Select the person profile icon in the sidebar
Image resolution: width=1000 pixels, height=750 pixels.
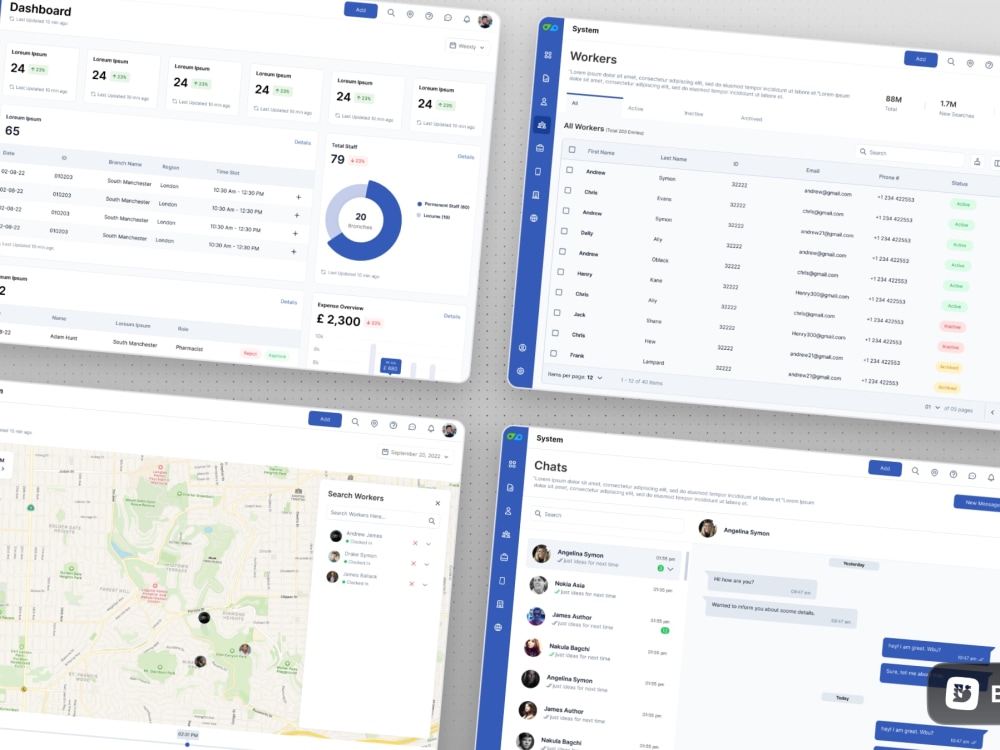[545, 100]
